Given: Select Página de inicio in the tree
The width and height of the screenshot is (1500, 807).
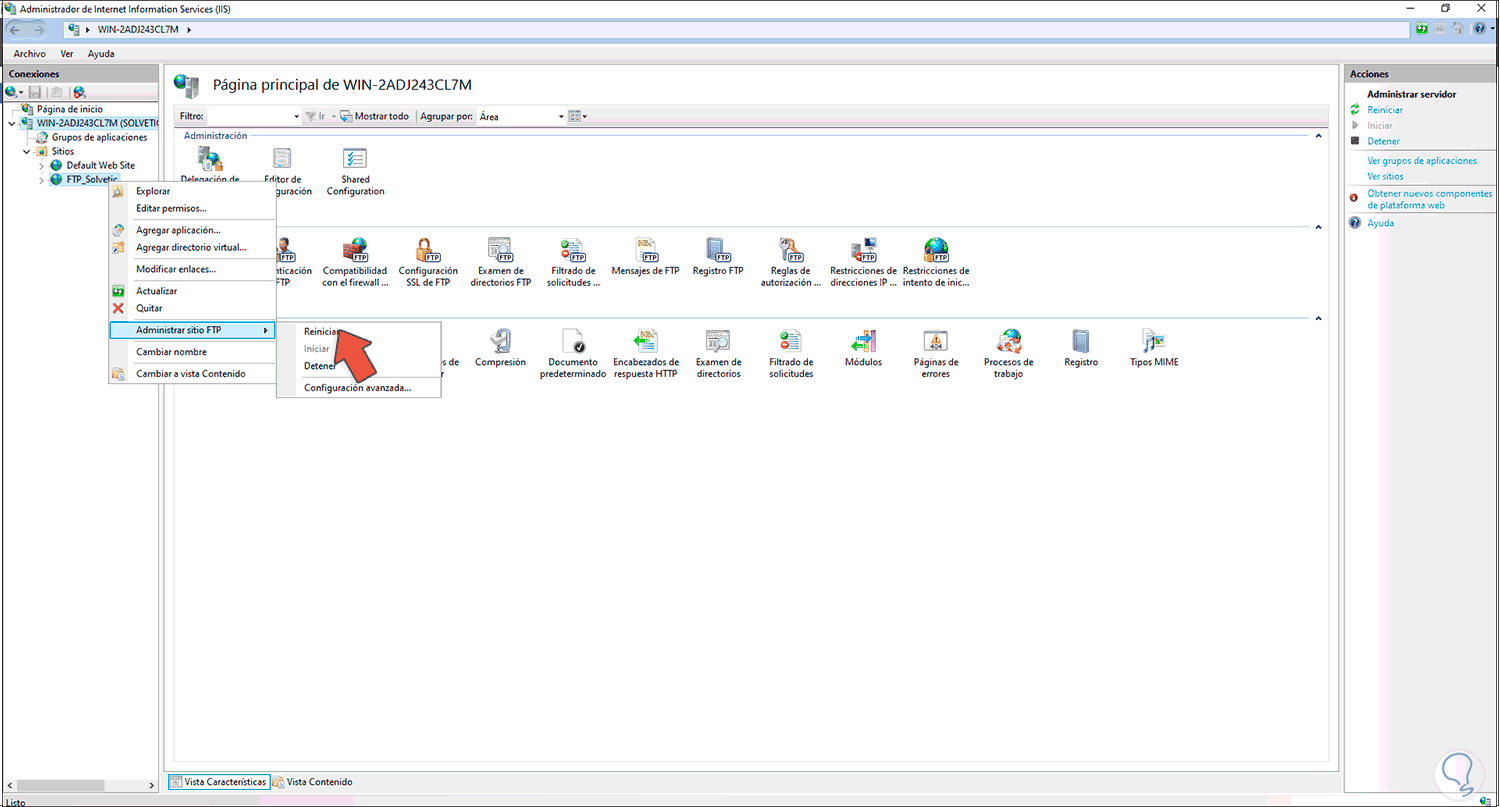Looking at the screenshot, I should point(69,109).
